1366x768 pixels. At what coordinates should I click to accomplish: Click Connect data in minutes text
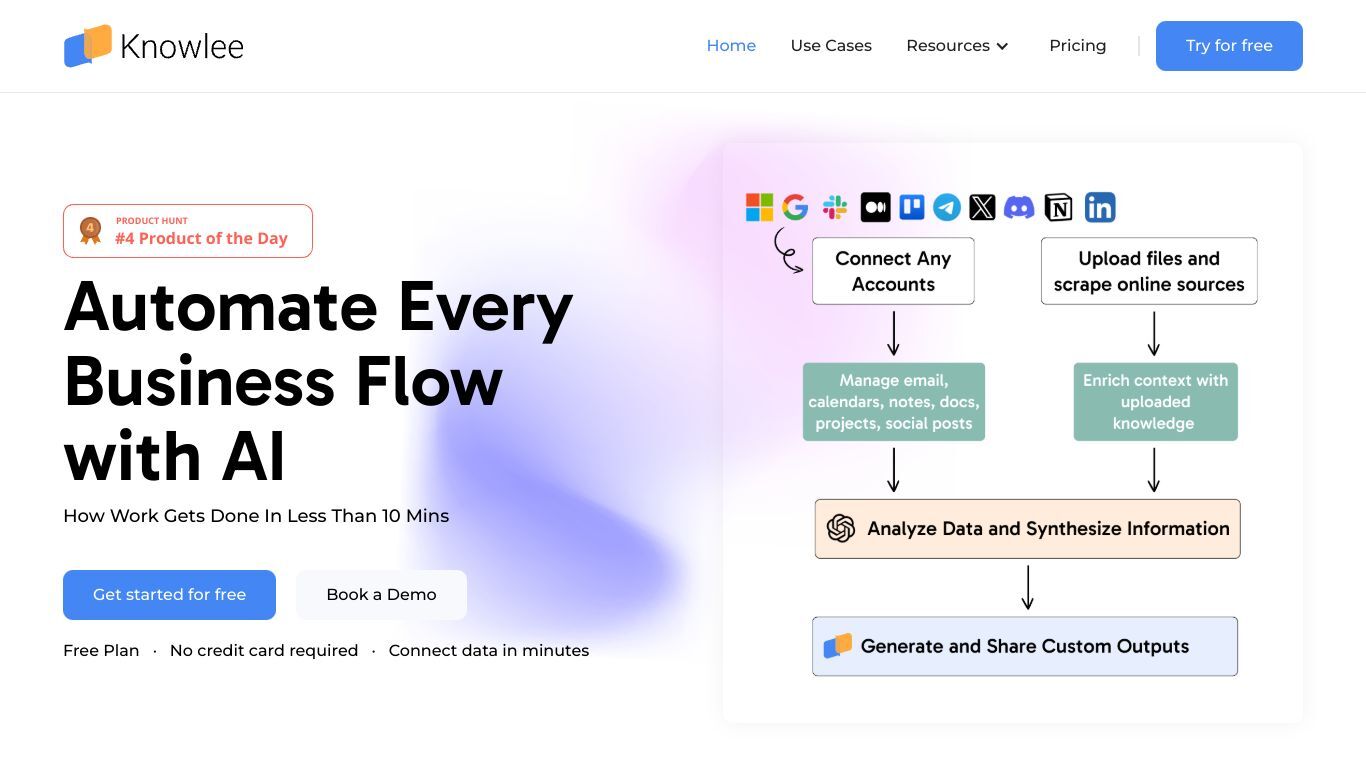pos(489,650)
